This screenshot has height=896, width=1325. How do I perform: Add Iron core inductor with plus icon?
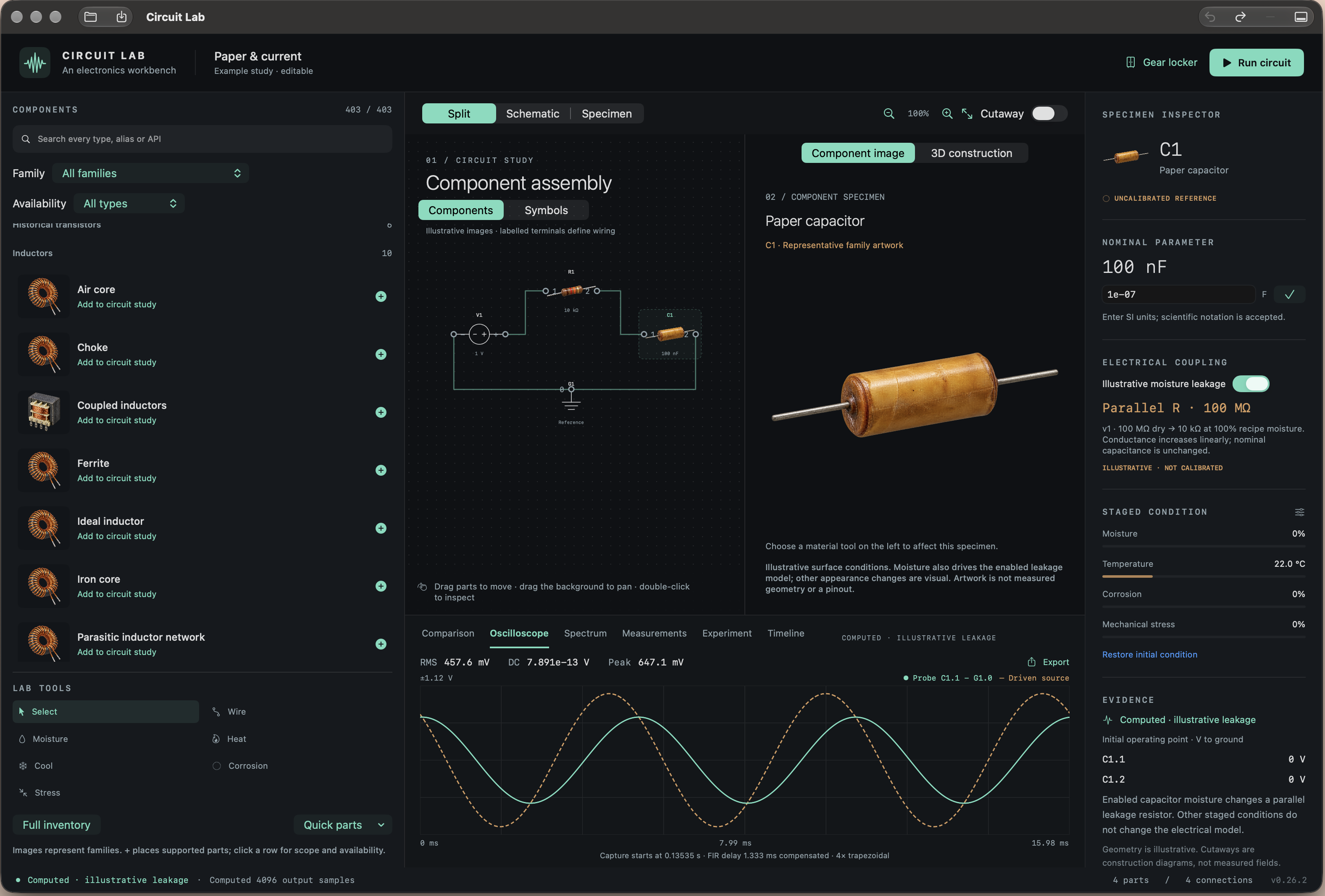[x=381, y=586]
